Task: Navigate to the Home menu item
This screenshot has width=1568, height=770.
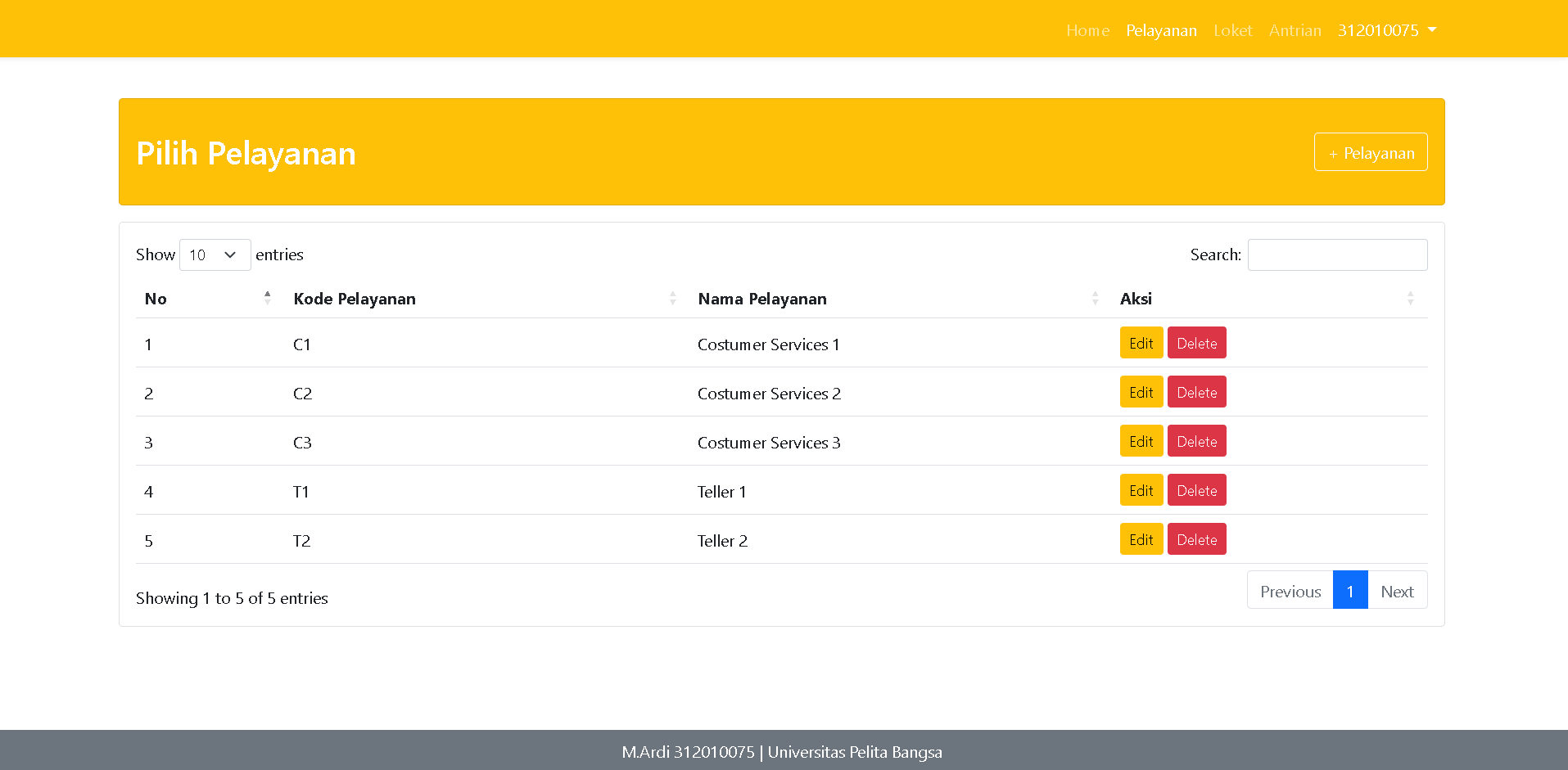Action: (x=1087, y=30)
